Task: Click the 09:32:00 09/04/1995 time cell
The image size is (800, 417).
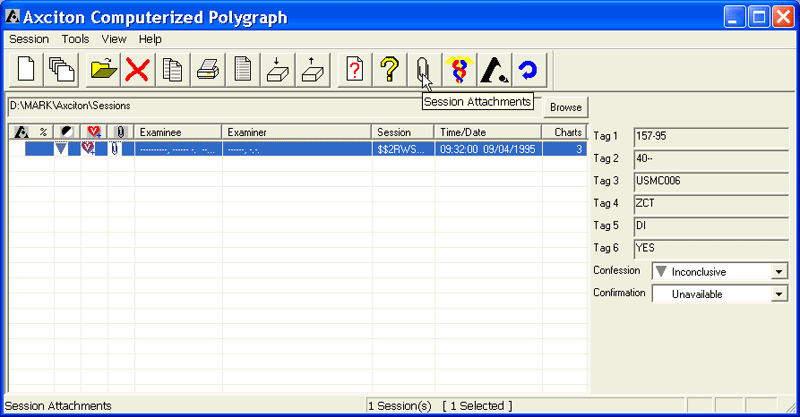Action: click(488, 149)
